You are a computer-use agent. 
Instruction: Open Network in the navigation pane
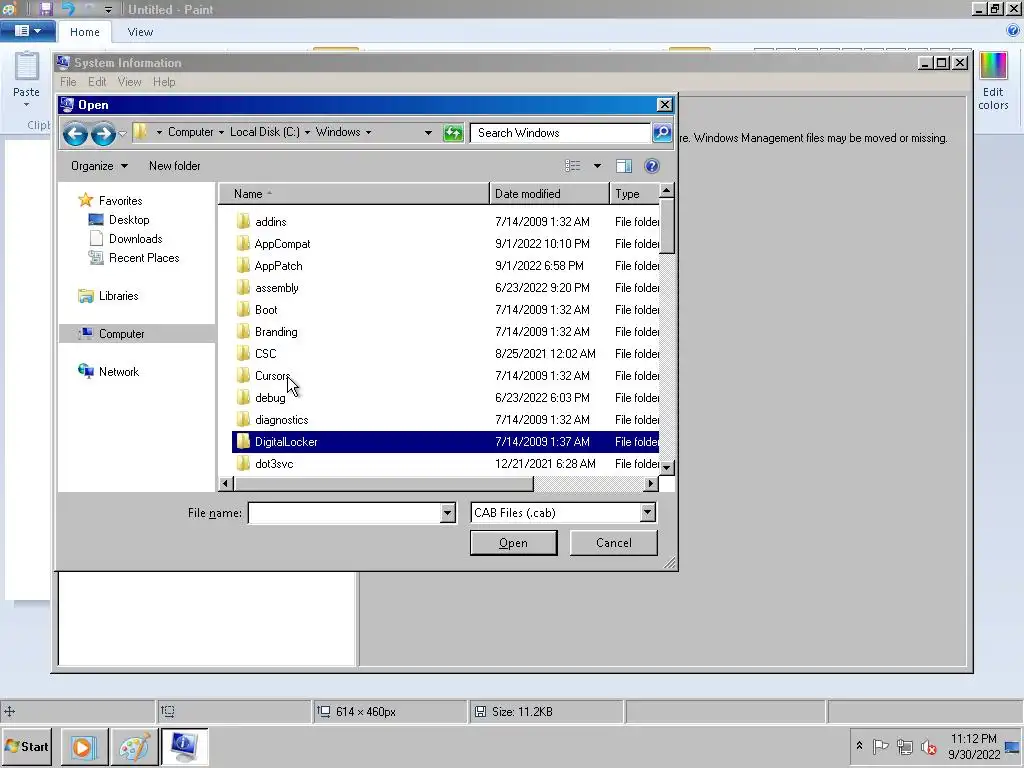[118, 372]
